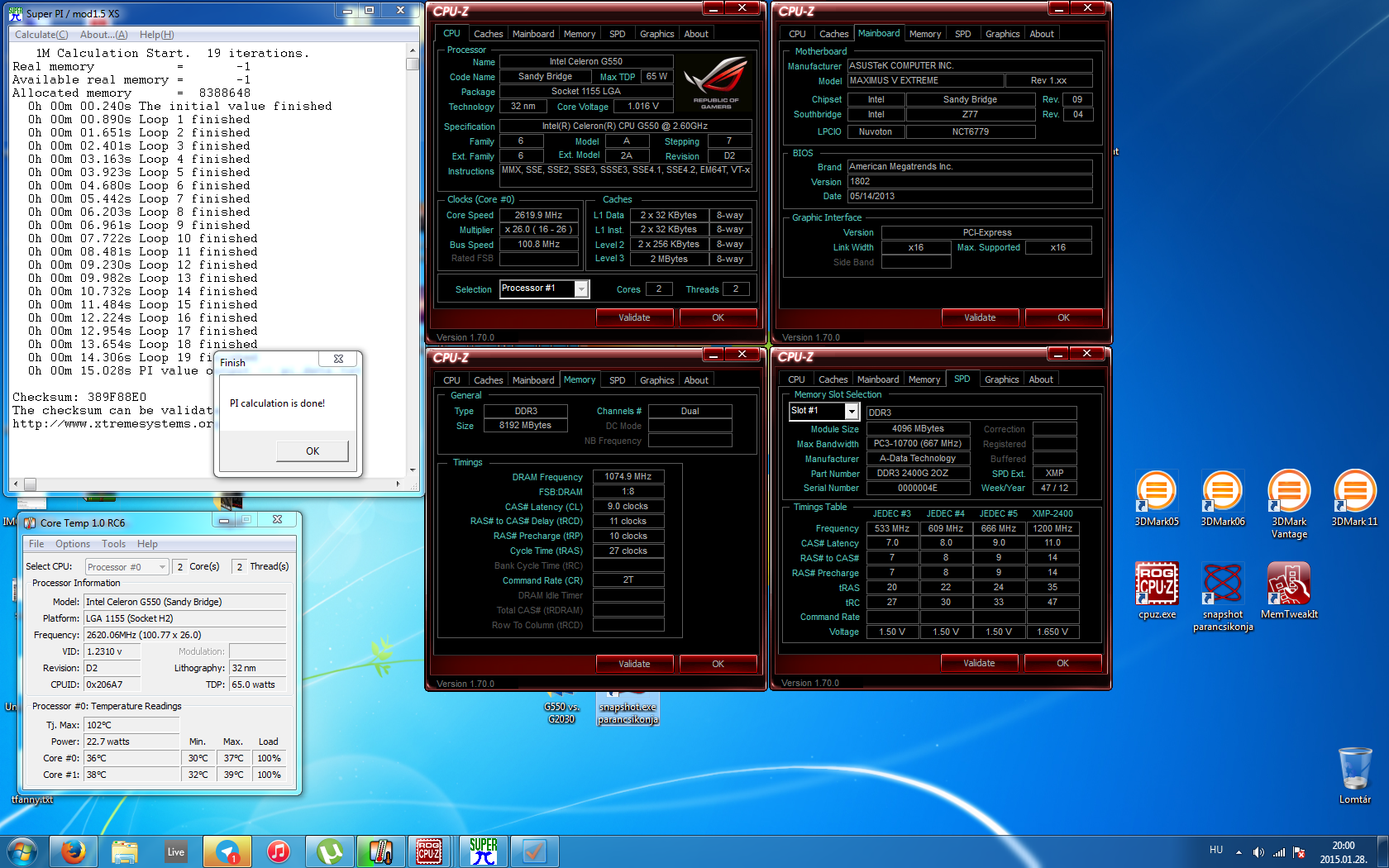Click Validate in the SPD CPU-Z window

[x=980, y=663]
